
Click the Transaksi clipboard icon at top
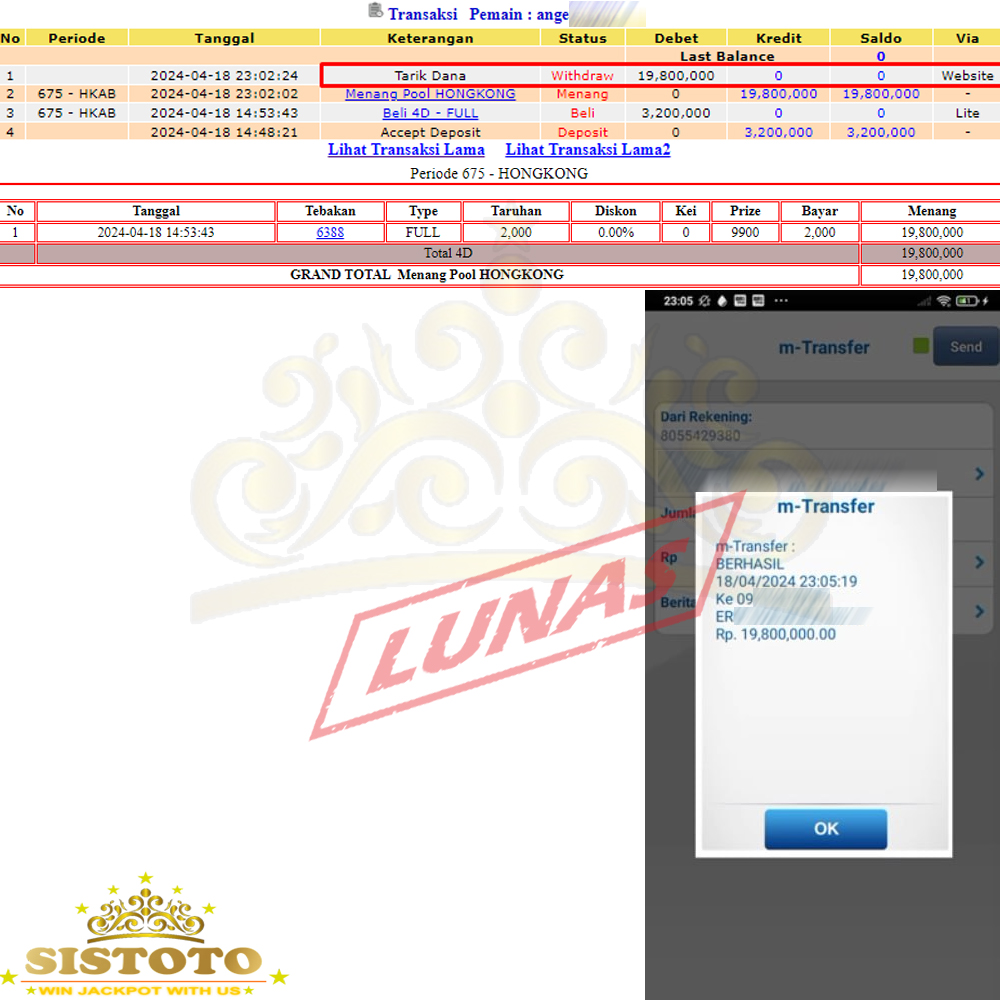tap(375, 12)
